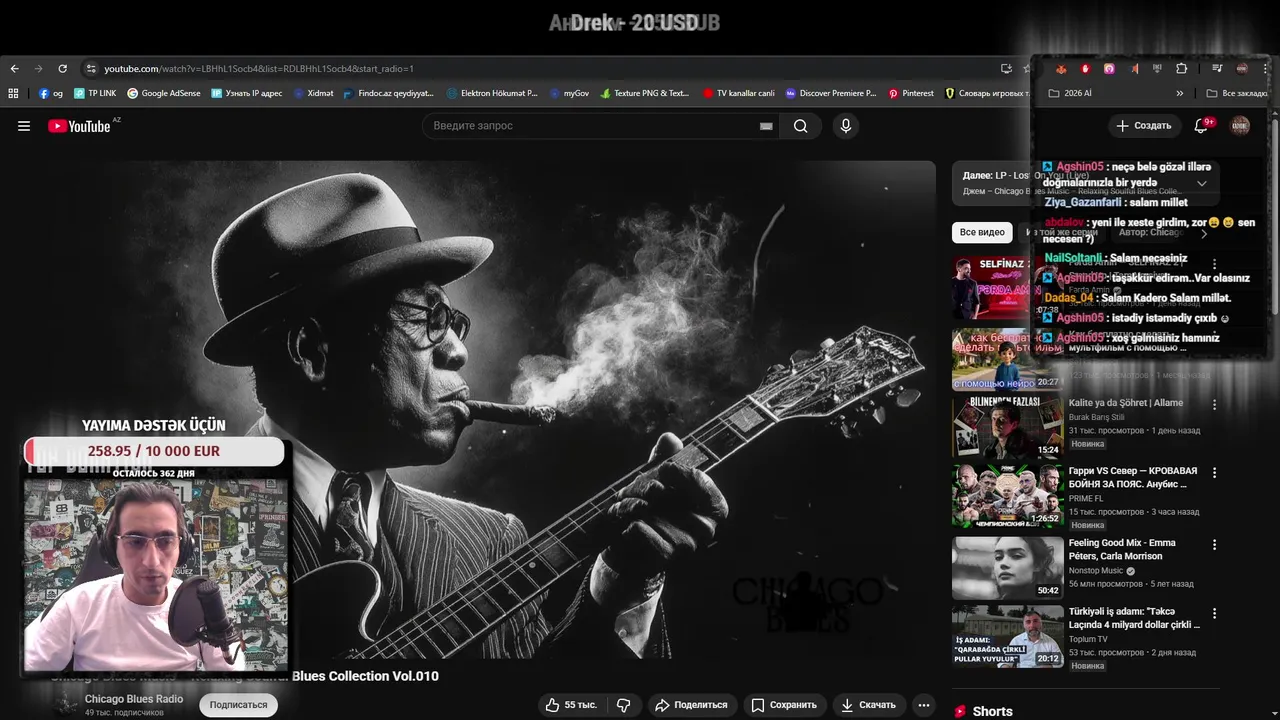Image resolution: width=1280 pixels, height=720 pixels.
Task: Click the browser address bar URL
Action: click(258, 69)
